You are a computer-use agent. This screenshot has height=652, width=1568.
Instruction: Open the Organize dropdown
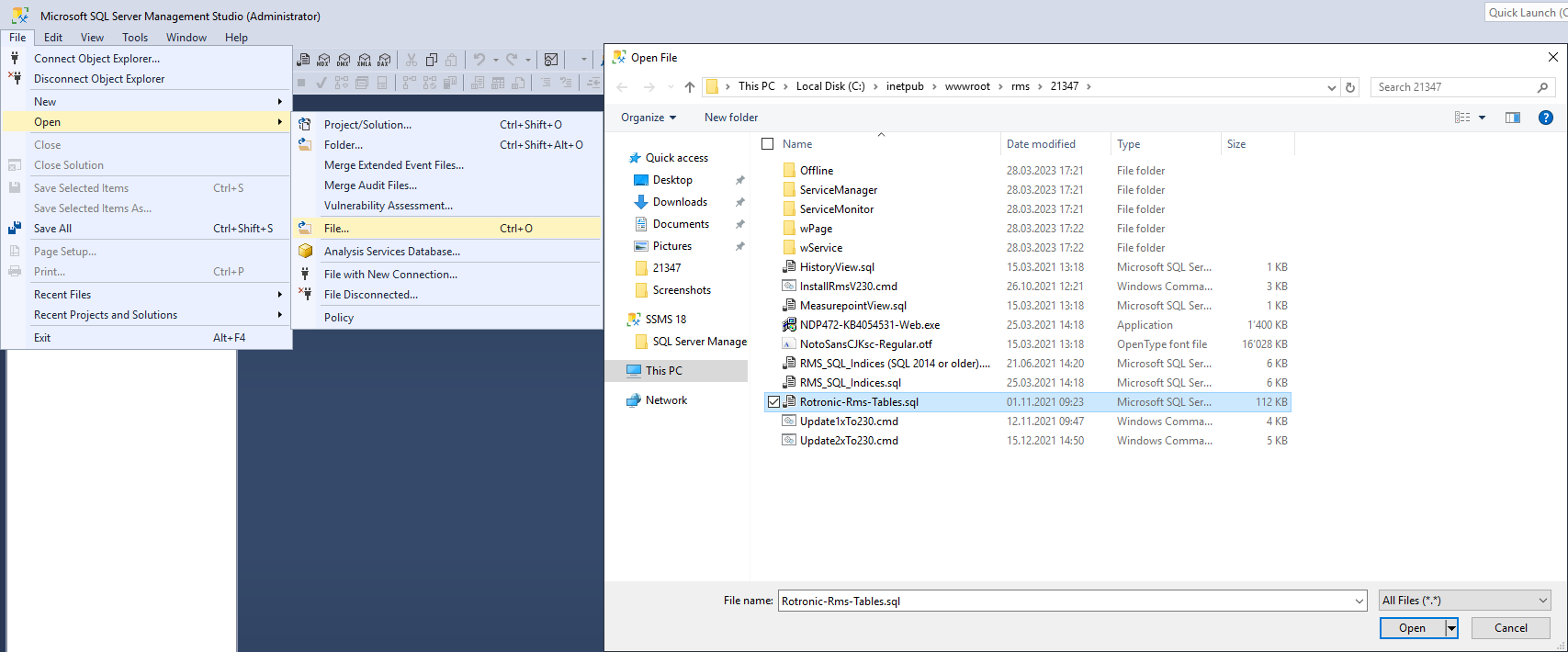click(649, 118)
